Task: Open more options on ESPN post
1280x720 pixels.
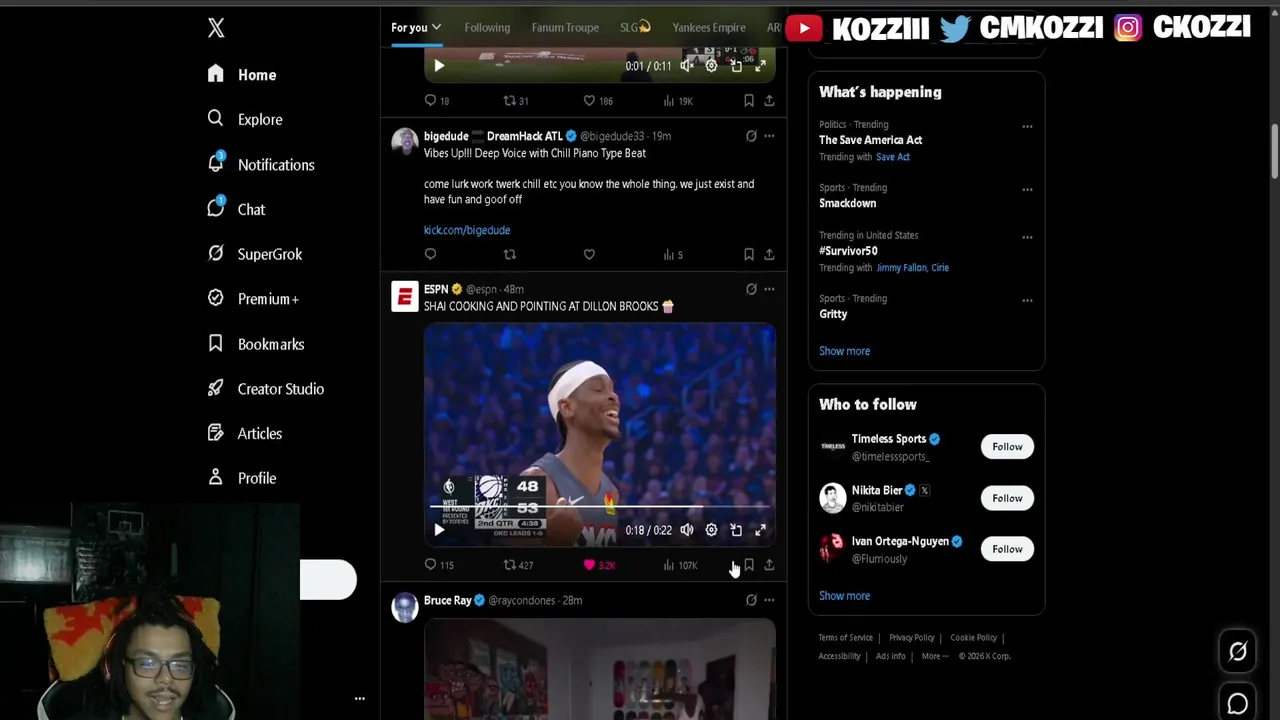Action: coord(769,289)
